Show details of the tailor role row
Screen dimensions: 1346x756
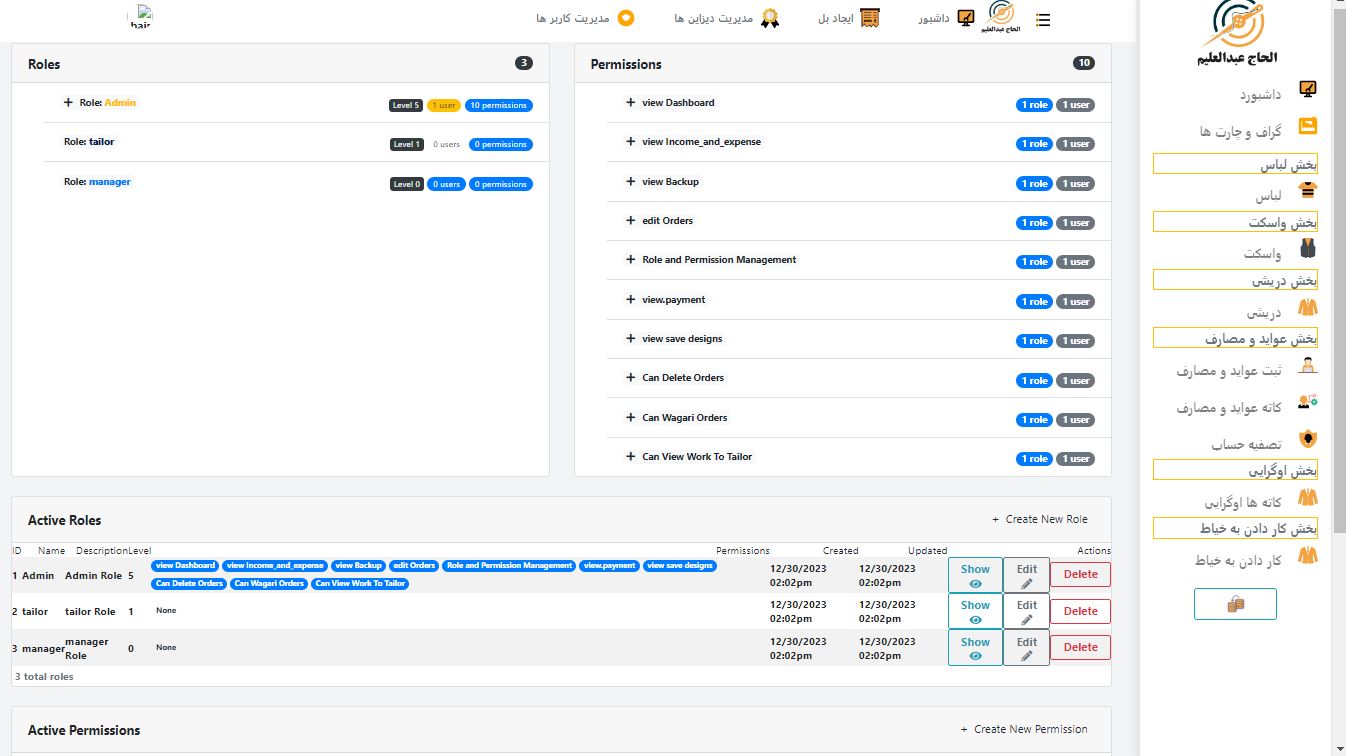974,611
